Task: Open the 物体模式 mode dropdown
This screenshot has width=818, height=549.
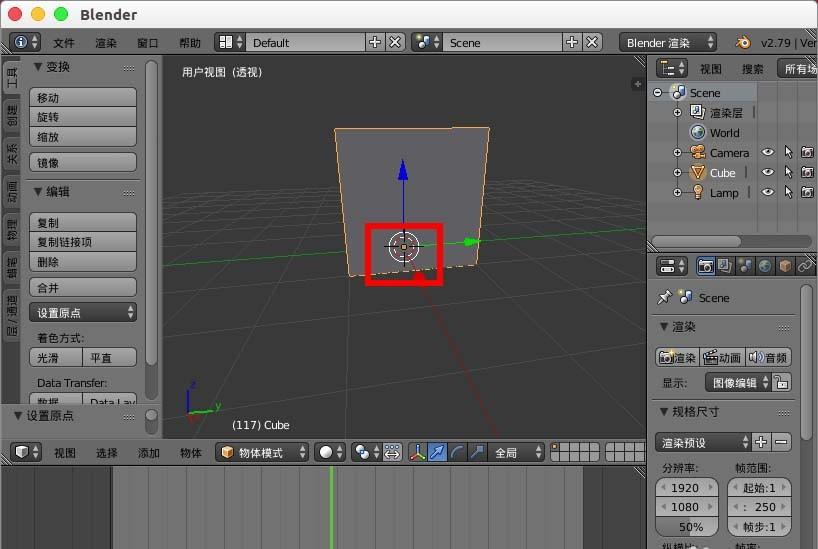Action: tap(261, 452)
